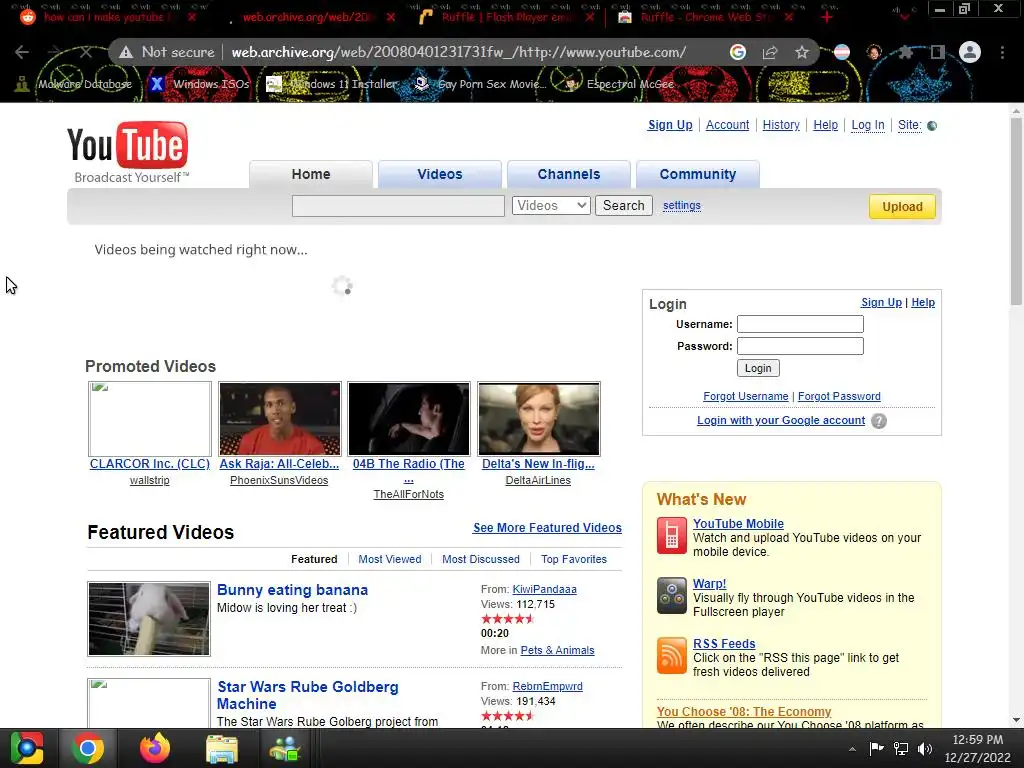
Task: Switch to the Channels tab
Action: pos(569,174)
